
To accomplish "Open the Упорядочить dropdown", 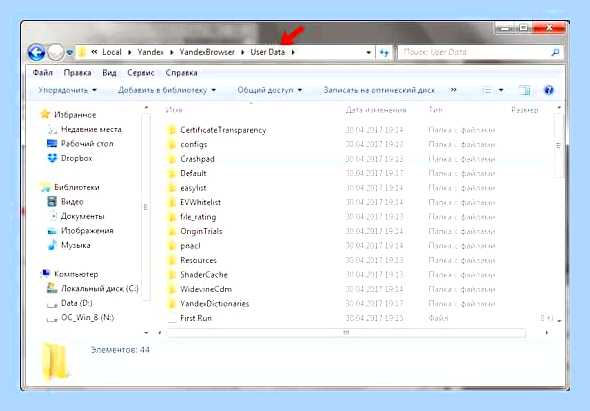I will point(67,90).
